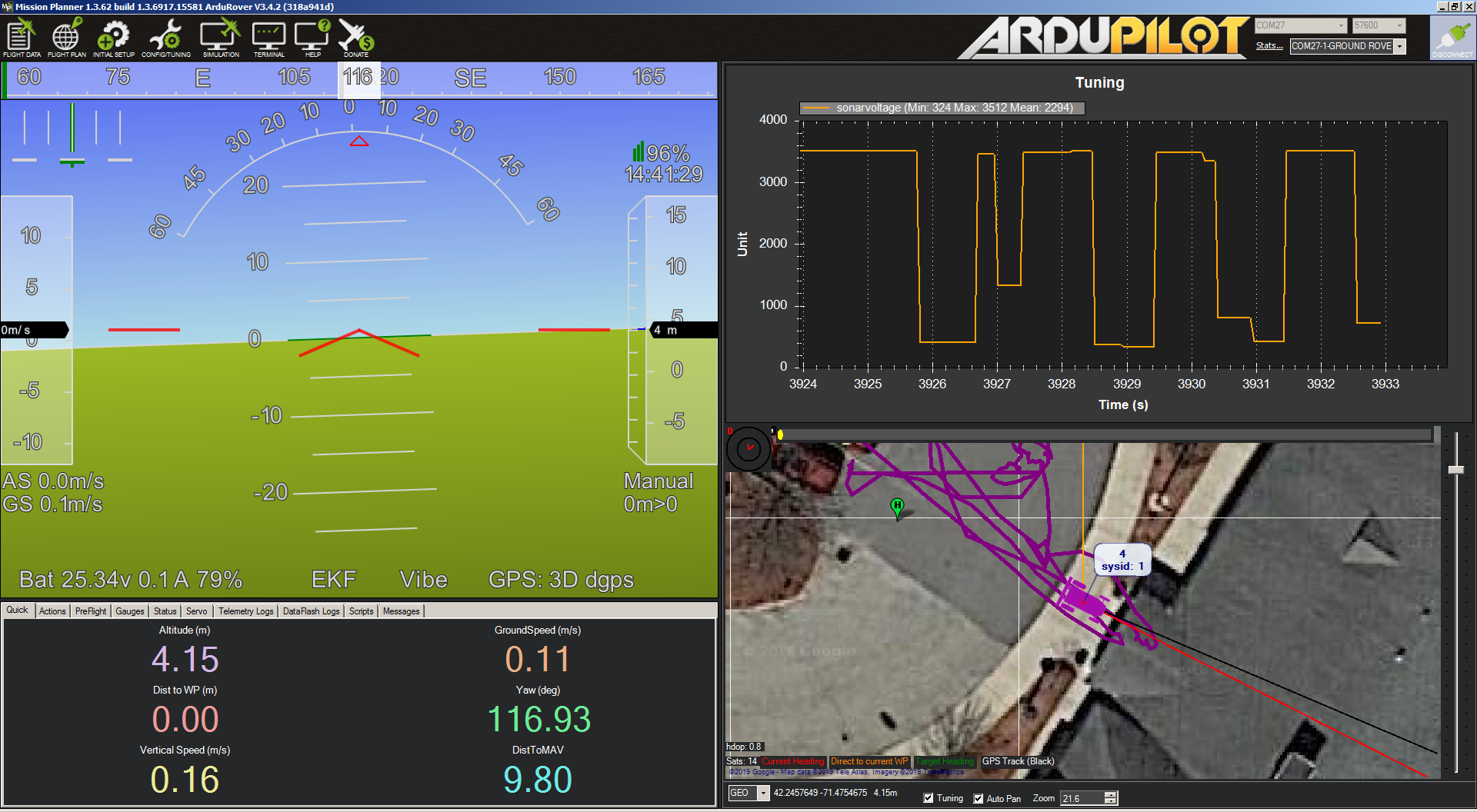This screenshot has height=812, width=1477.
Task: Click the AS 0.0m/s airspeed readout
Action: (x=53, y=481)
